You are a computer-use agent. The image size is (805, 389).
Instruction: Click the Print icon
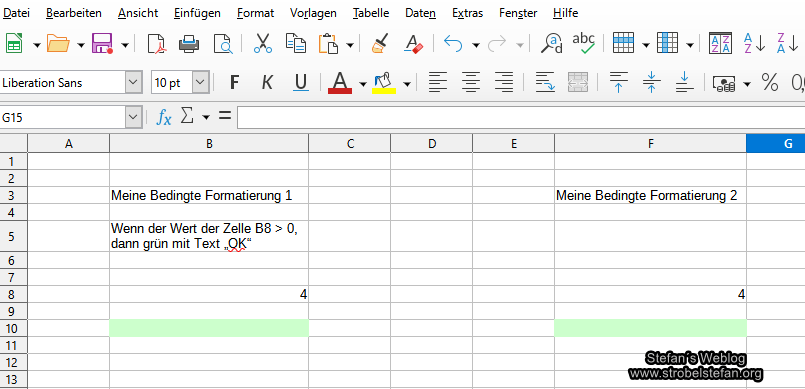tap(189, 44)
